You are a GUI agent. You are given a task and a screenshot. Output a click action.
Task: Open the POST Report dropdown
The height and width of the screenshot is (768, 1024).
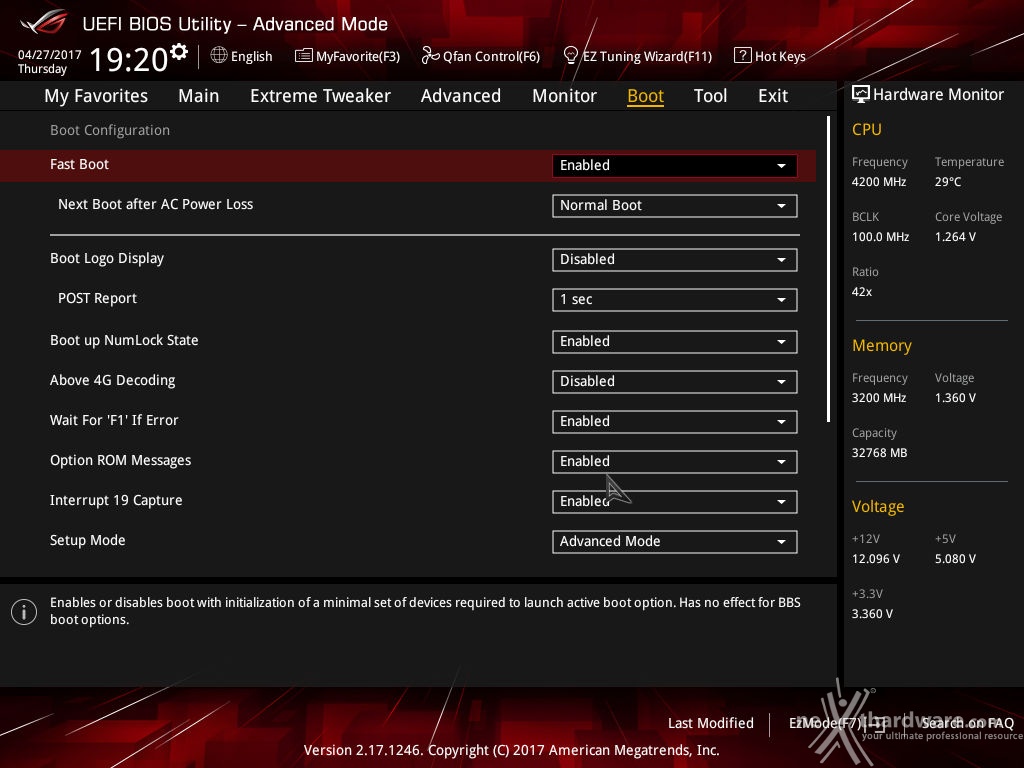coord(675,300)
